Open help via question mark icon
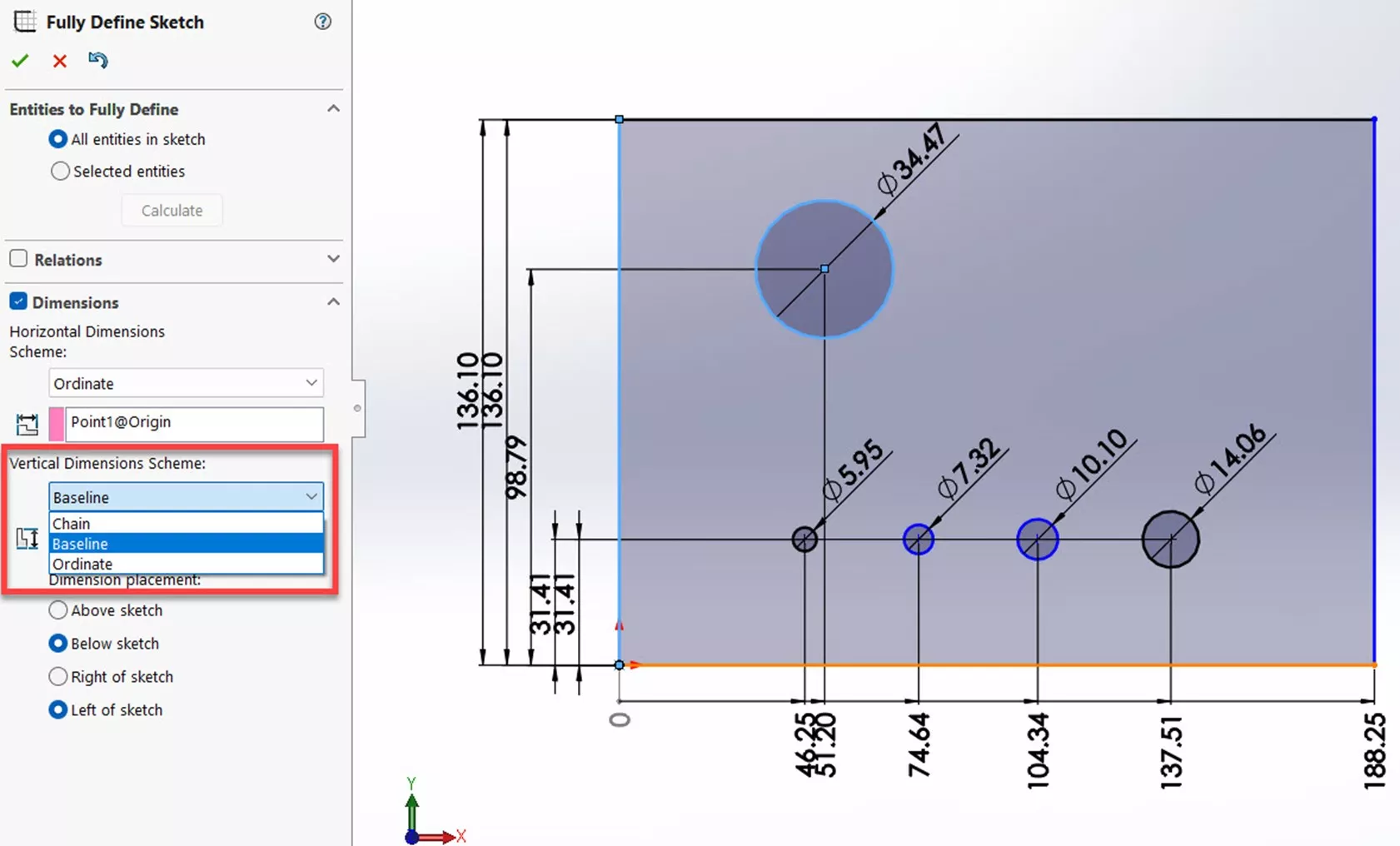Viewport: 1400px width, 846px height. click(322, 22)
